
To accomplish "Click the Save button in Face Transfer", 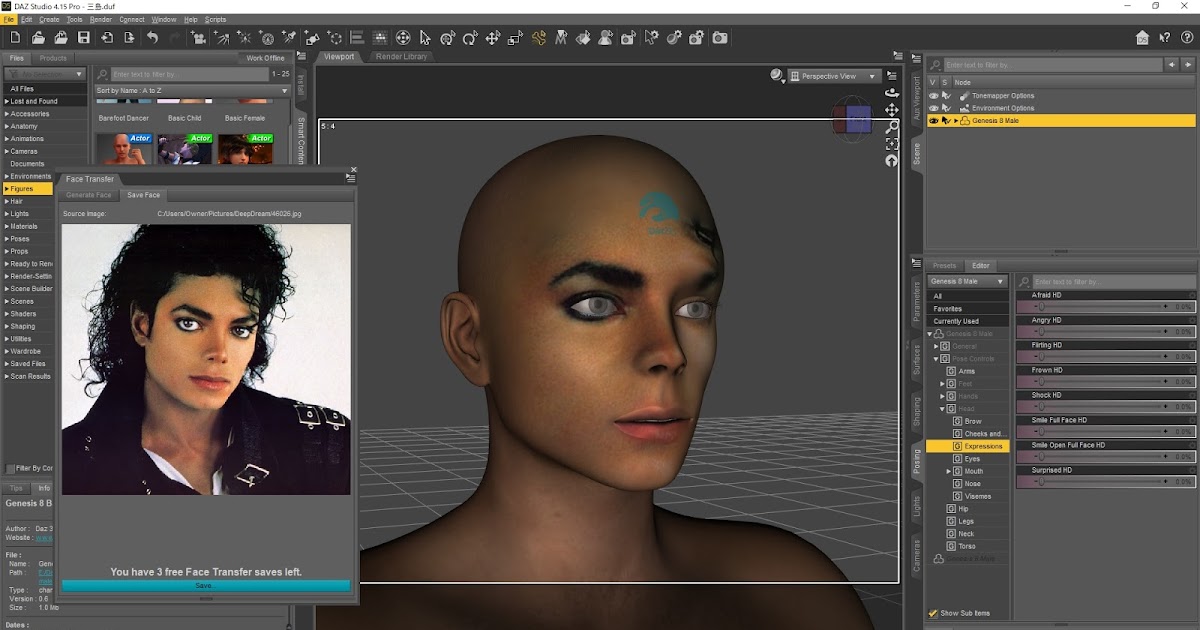I will click(x=205, y=585).
